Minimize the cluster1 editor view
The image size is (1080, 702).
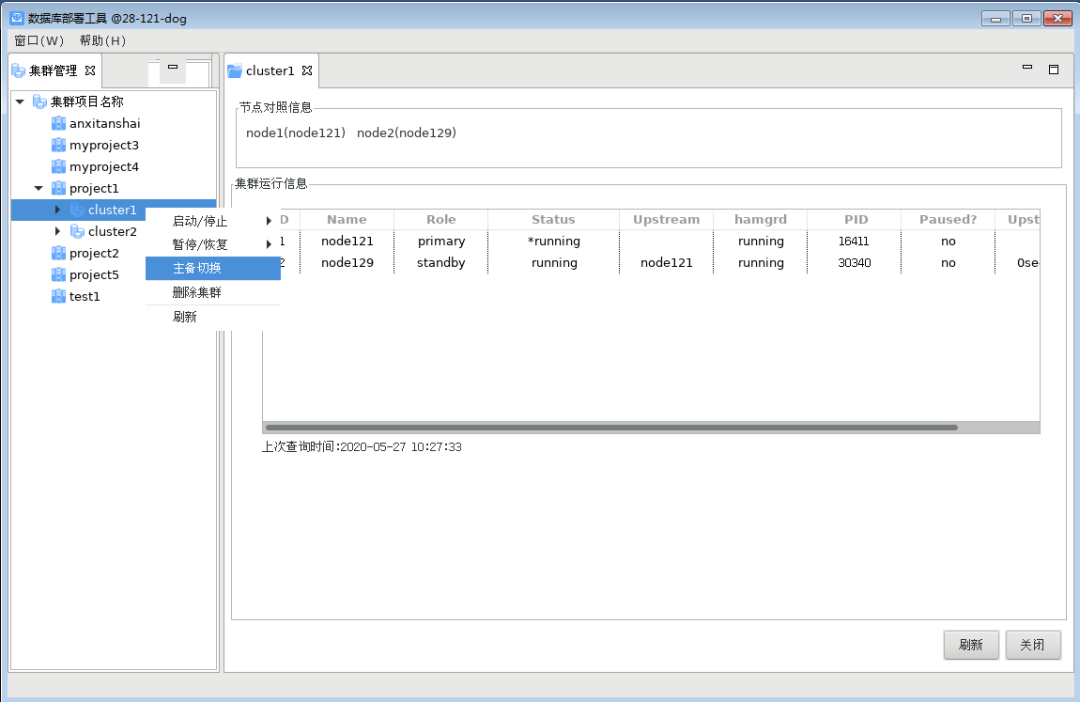coord(1027,68)
